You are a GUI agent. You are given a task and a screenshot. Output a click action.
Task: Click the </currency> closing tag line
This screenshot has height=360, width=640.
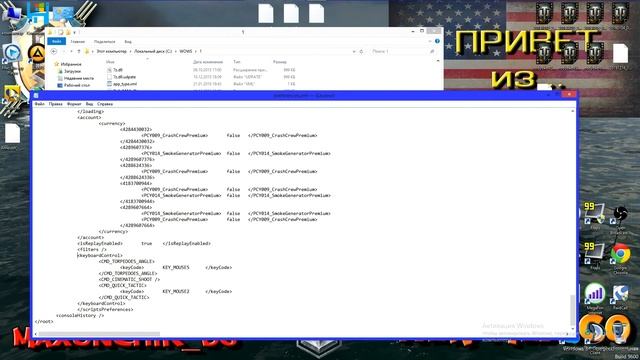click(113, 231)
